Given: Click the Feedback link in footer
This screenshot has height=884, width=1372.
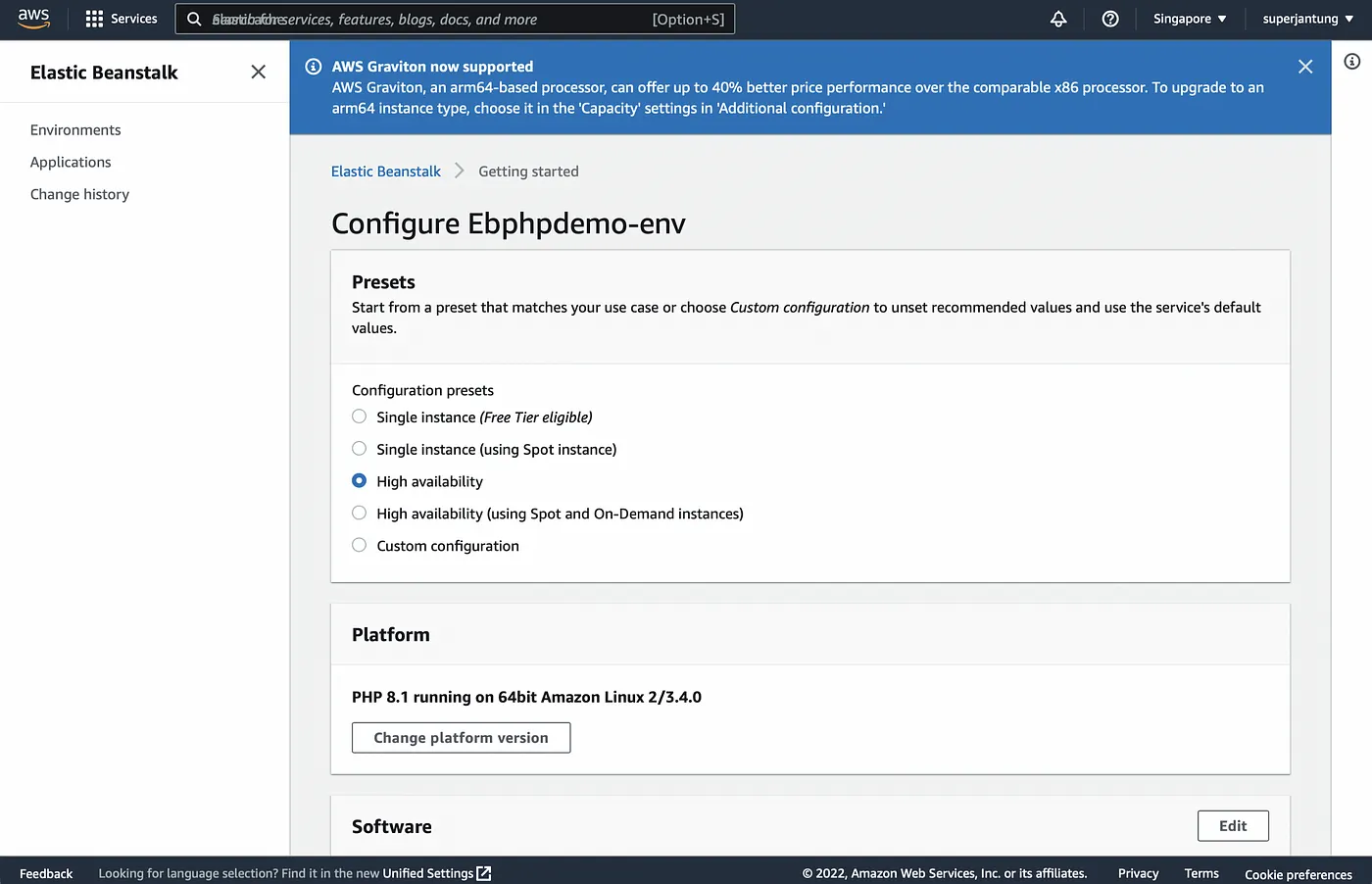Looking at the screenshot, I should pos(46,873).
